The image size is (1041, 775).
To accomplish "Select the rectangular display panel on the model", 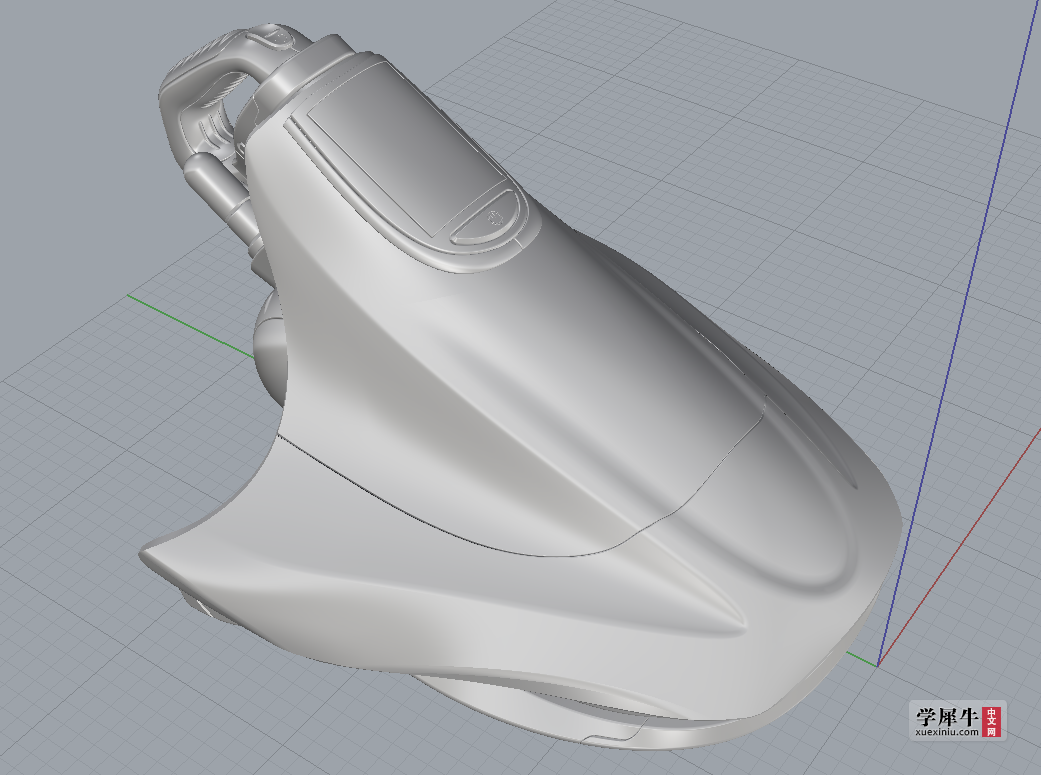I will click(x=406, y=148).
